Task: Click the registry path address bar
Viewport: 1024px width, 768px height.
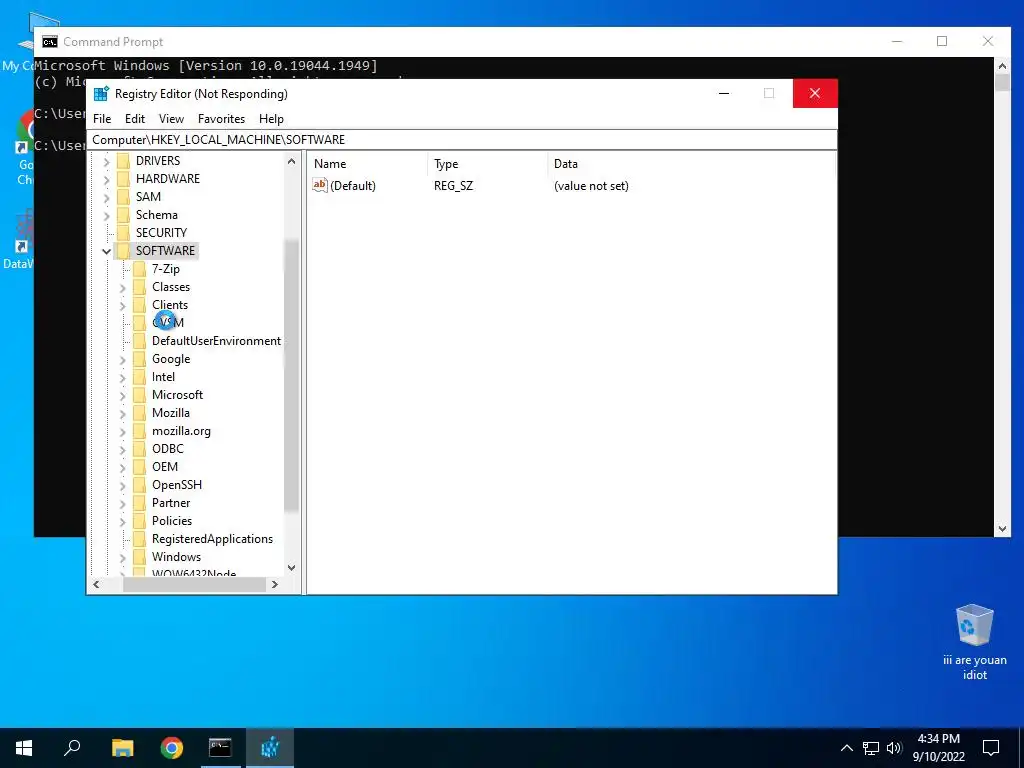Action: pos(462,140)
